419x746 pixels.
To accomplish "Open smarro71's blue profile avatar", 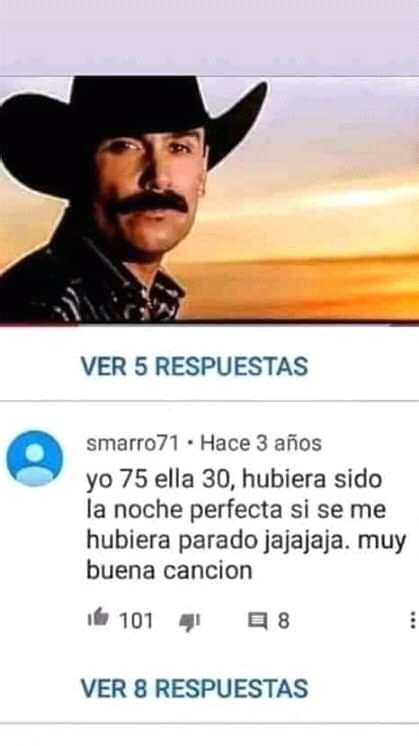I will click(x=34, y=459).
